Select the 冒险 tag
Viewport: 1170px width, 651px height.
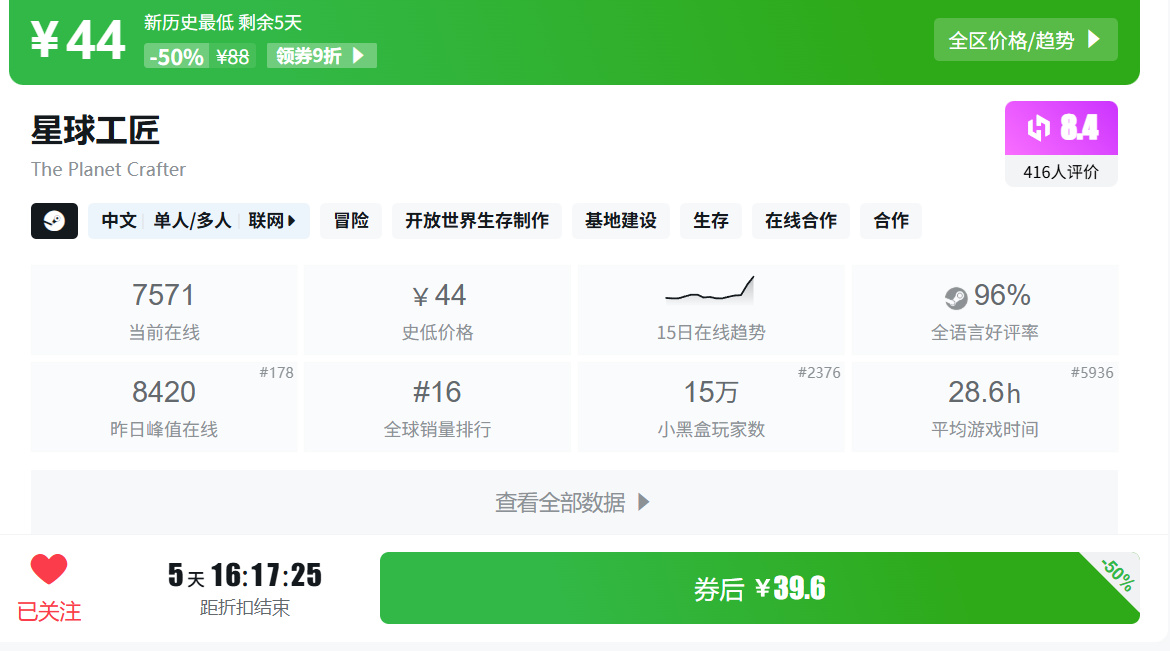pos(351,221)
